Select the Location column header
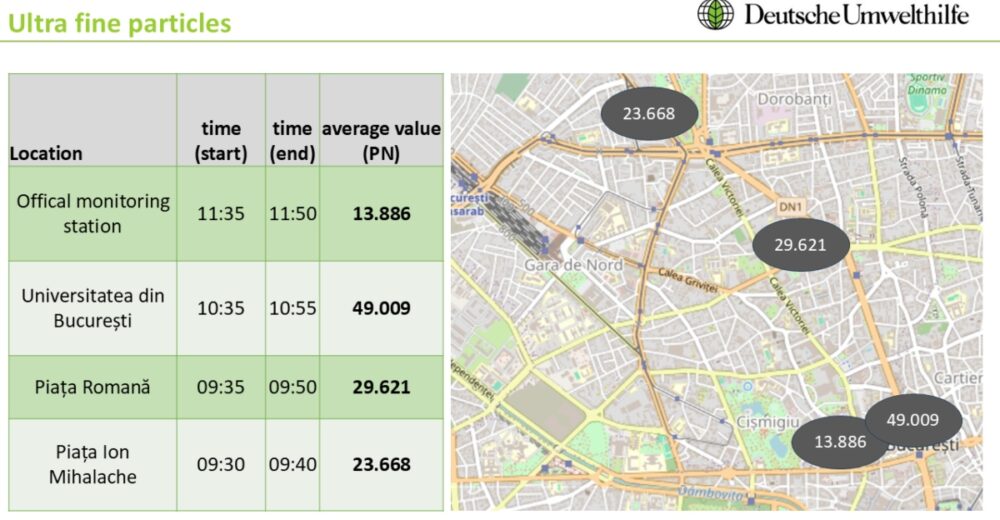The image size is (1000, 520). [46, 154]
